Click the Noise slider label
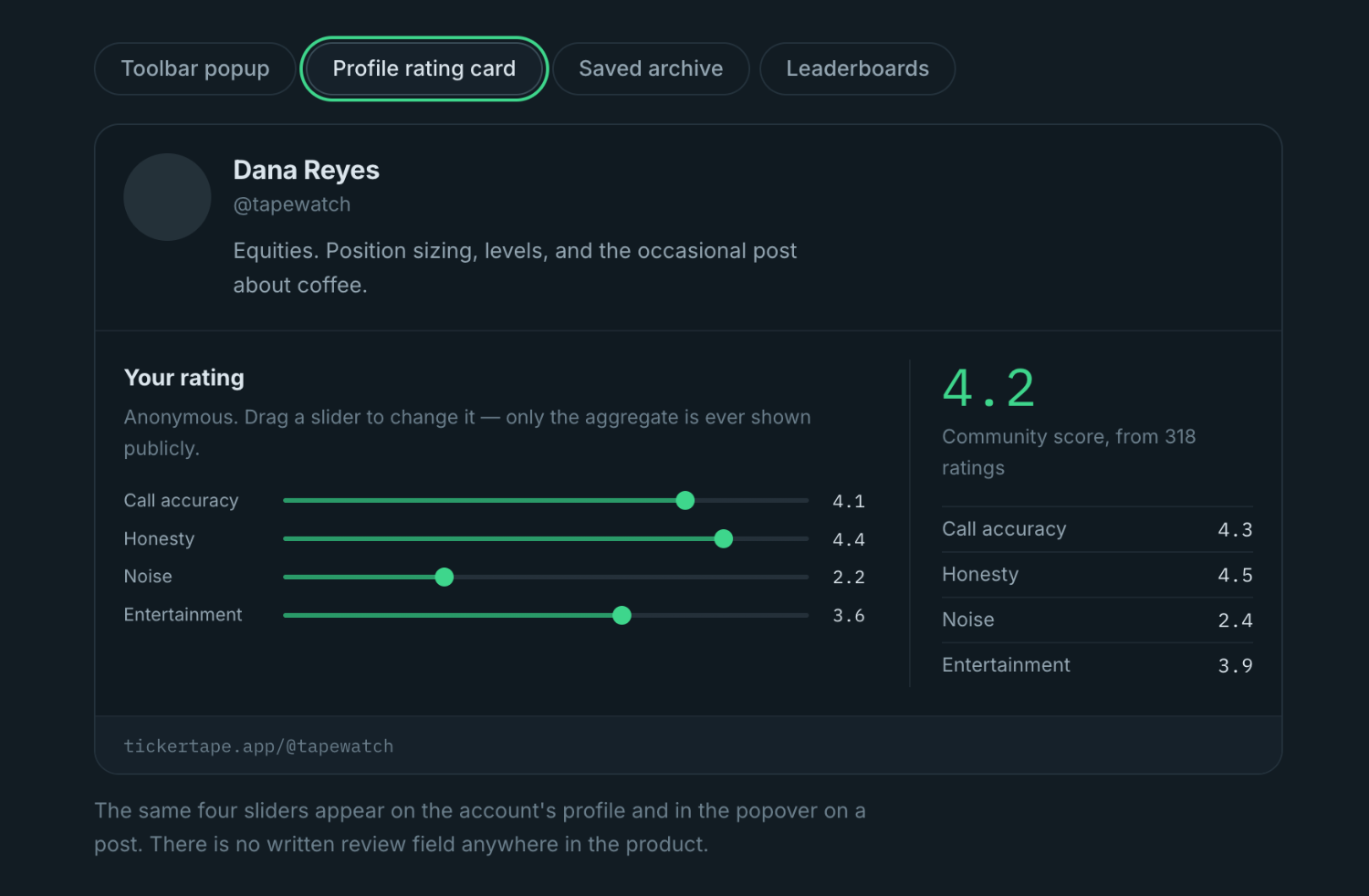 coord(148,577)
